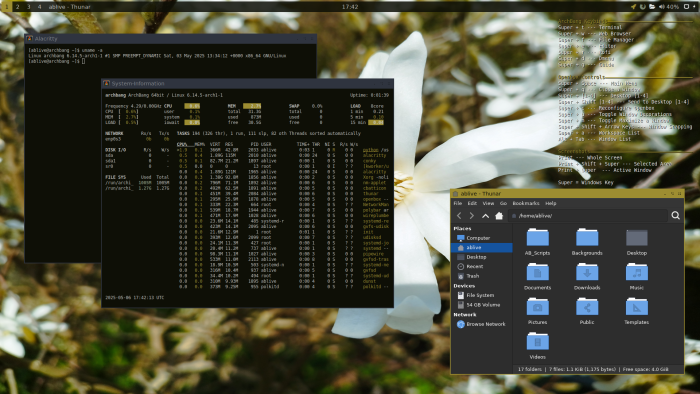Viewport: 700px width, 394px height.
Task: Click the NETWORK heading in System-Information
Action: [x=114, y=133]
